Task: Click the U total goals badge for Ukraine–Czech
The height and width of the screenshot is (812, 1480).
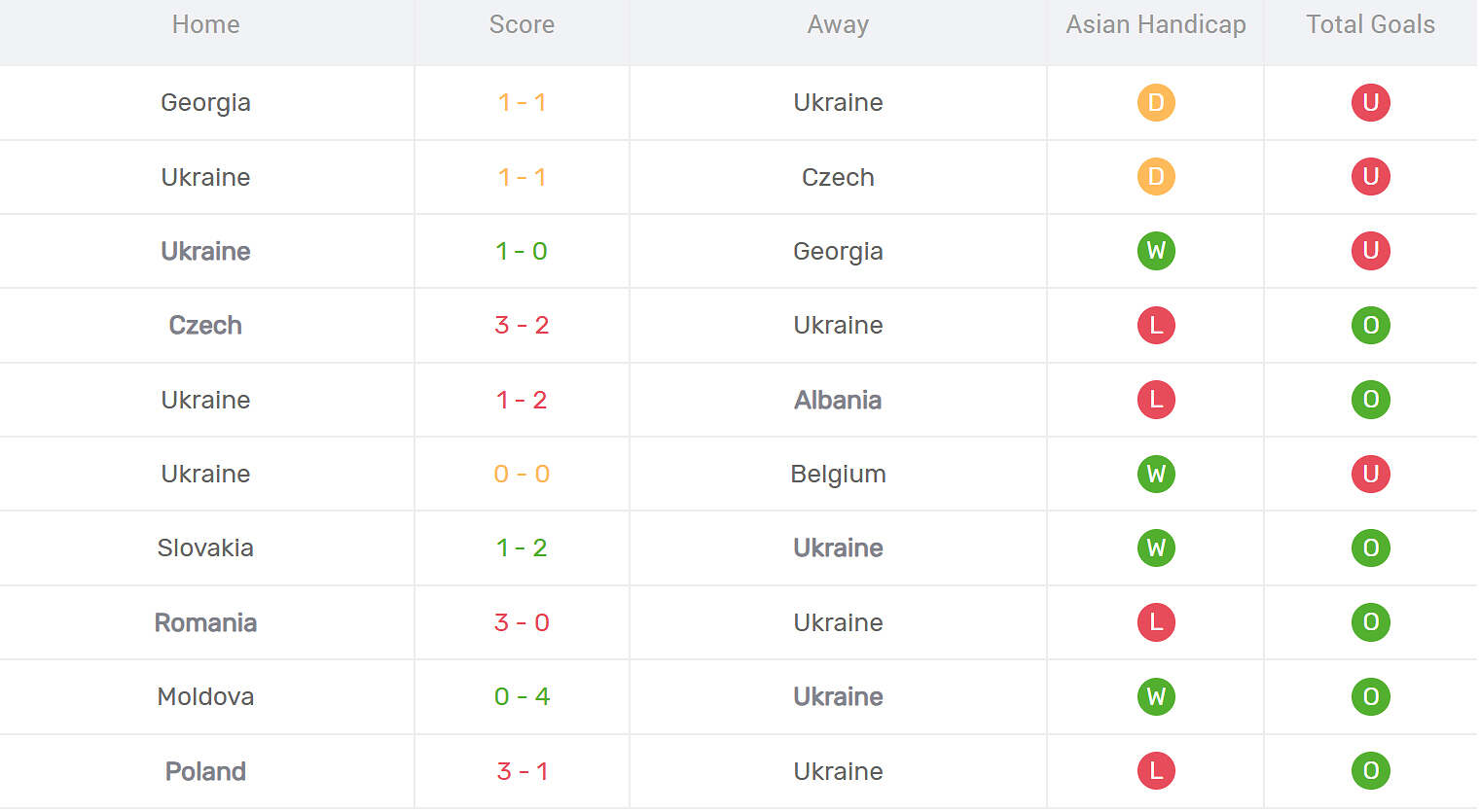Action: [x=1370, y=177]
